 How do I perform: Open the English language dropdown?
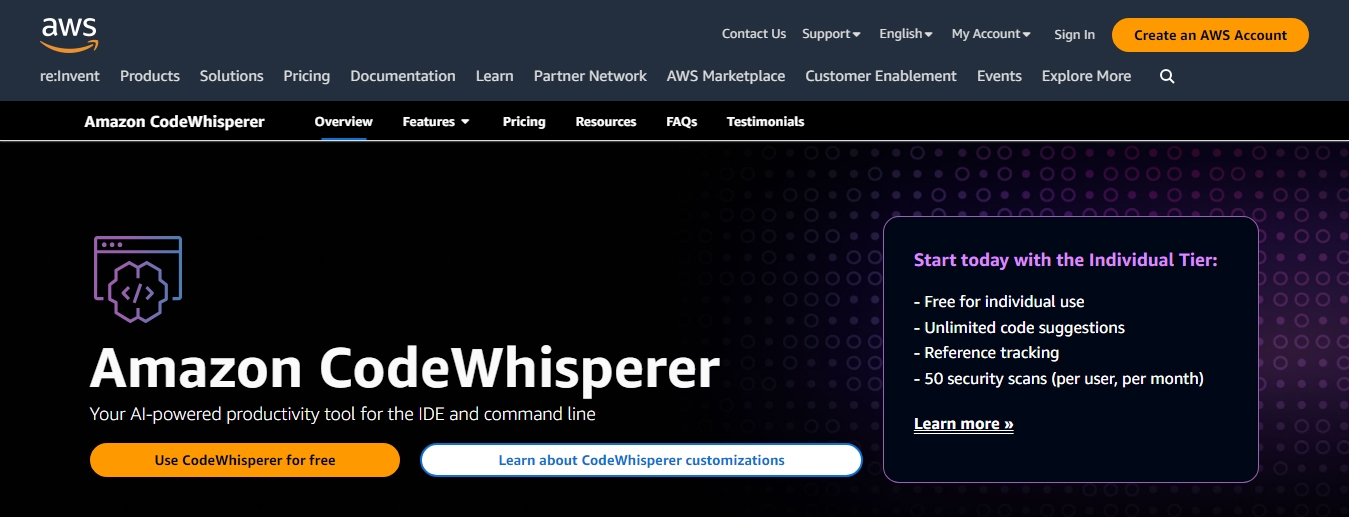click(905, 34)
